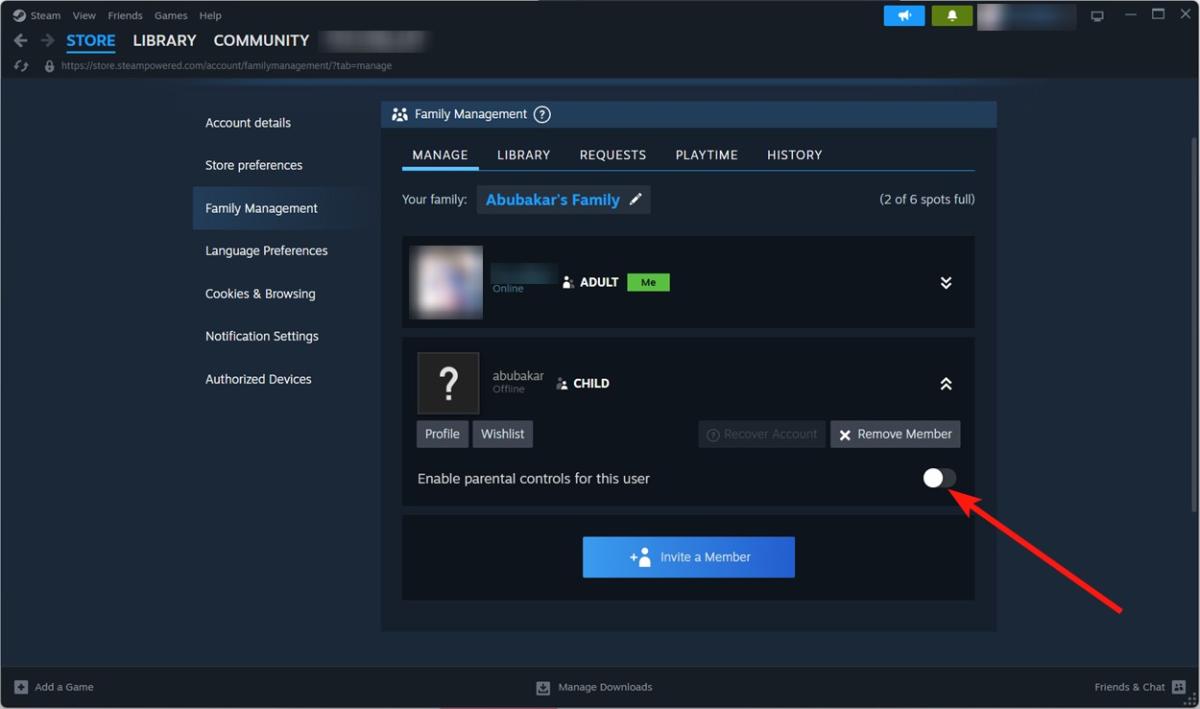The width and height of the screenshot is (1200, 709).
Task: Click the streaming display icon top right
Action: pos(1097,14)
